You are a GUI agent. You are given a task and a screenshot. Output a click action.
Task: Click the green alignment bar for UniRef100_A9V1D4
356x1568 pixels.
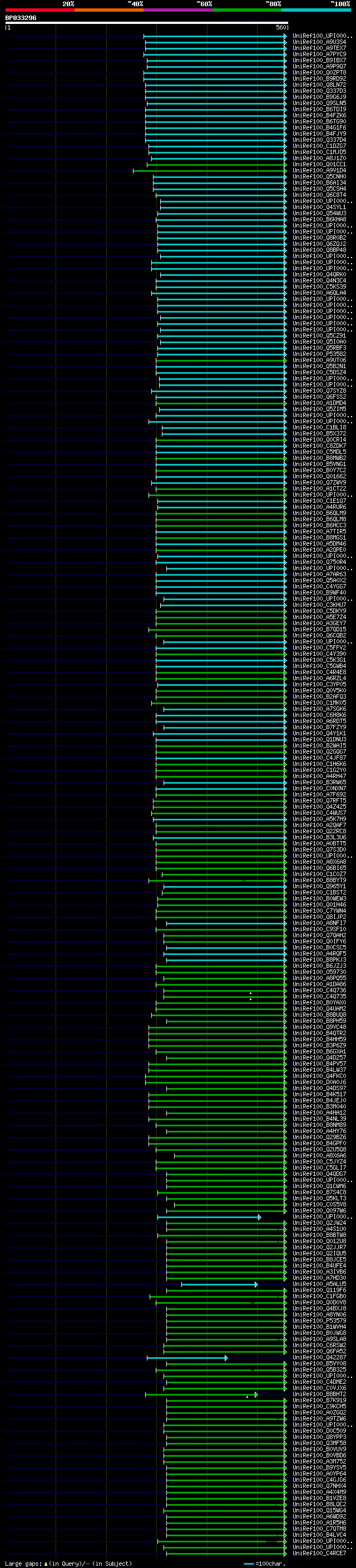click(209, 171)
